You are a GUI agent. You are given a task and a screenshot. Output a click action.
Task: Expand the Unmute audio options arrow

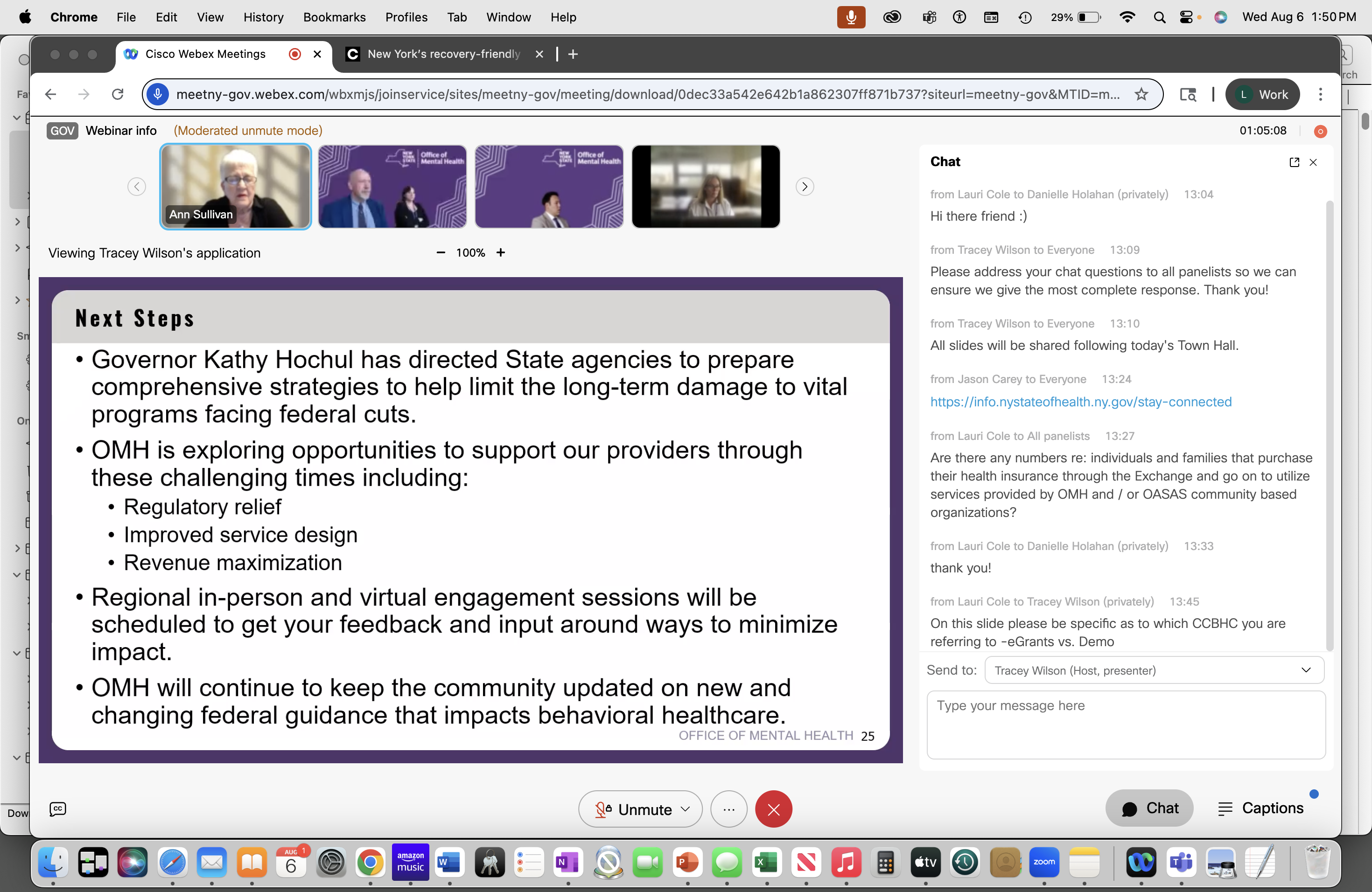[686, 809]
